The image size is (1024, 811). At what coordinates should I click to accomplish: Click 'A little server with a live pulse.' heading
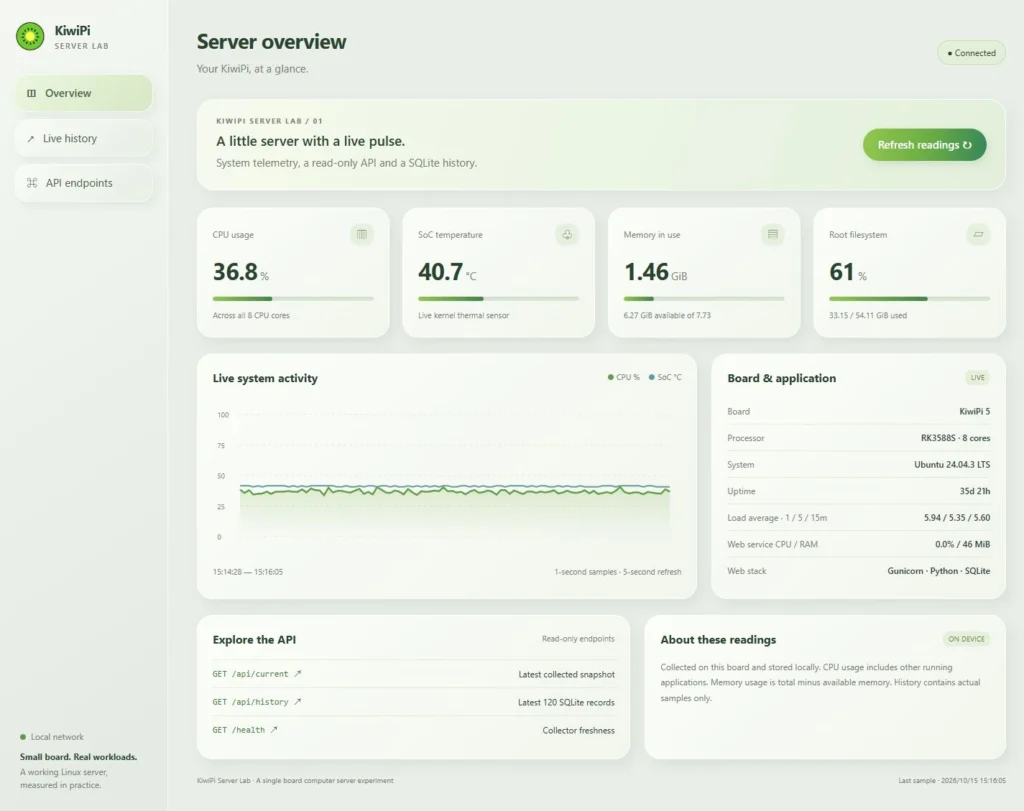(311, 141)
